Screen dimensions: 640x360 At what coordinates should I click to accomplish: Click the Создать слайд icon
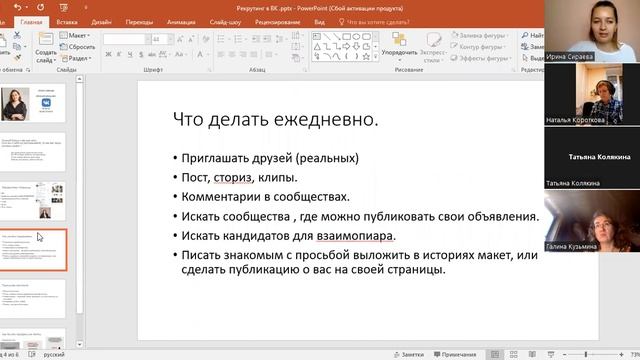pyautogui.click(x=45, y=40)
